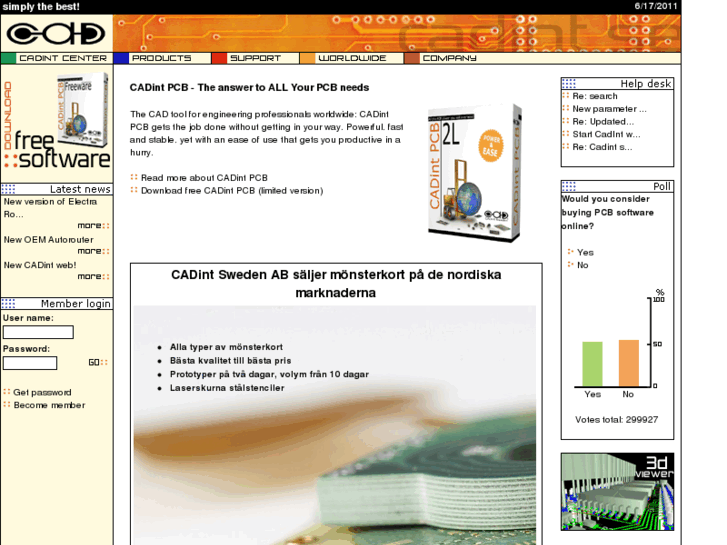Focus the Password input field

(x=30, y=363)
